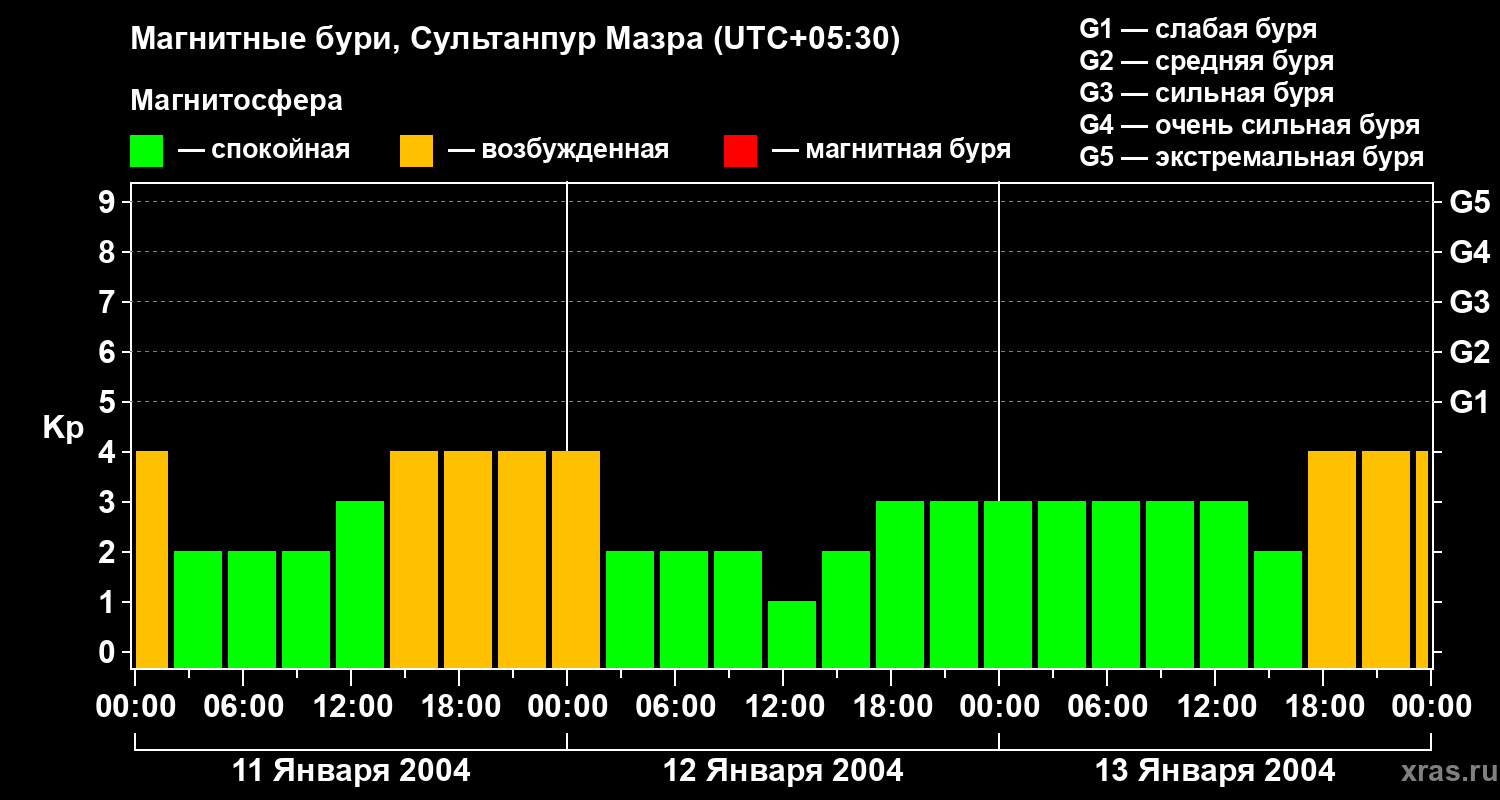
Task: Click the 'G5 — экстремальная буря' legend line
Action: click(1252, 157)
